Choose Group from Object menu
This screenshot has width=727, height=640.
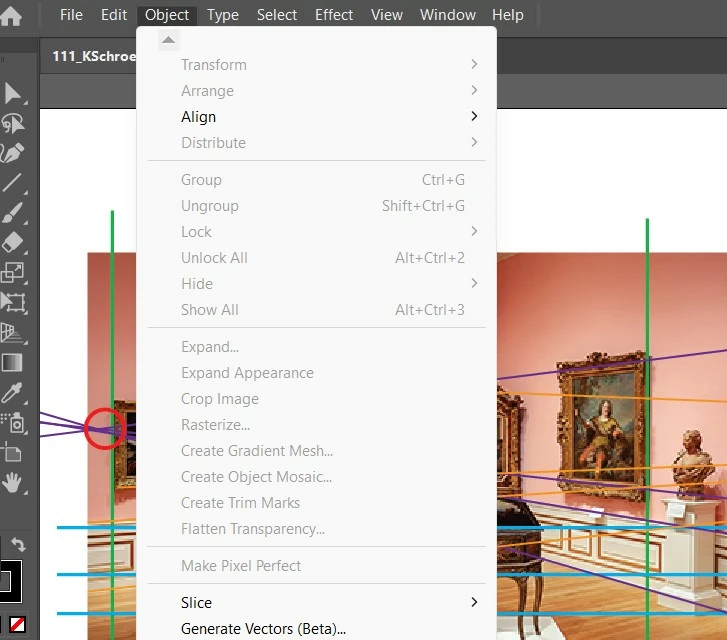pyautogui.click(x=317, y=179)
